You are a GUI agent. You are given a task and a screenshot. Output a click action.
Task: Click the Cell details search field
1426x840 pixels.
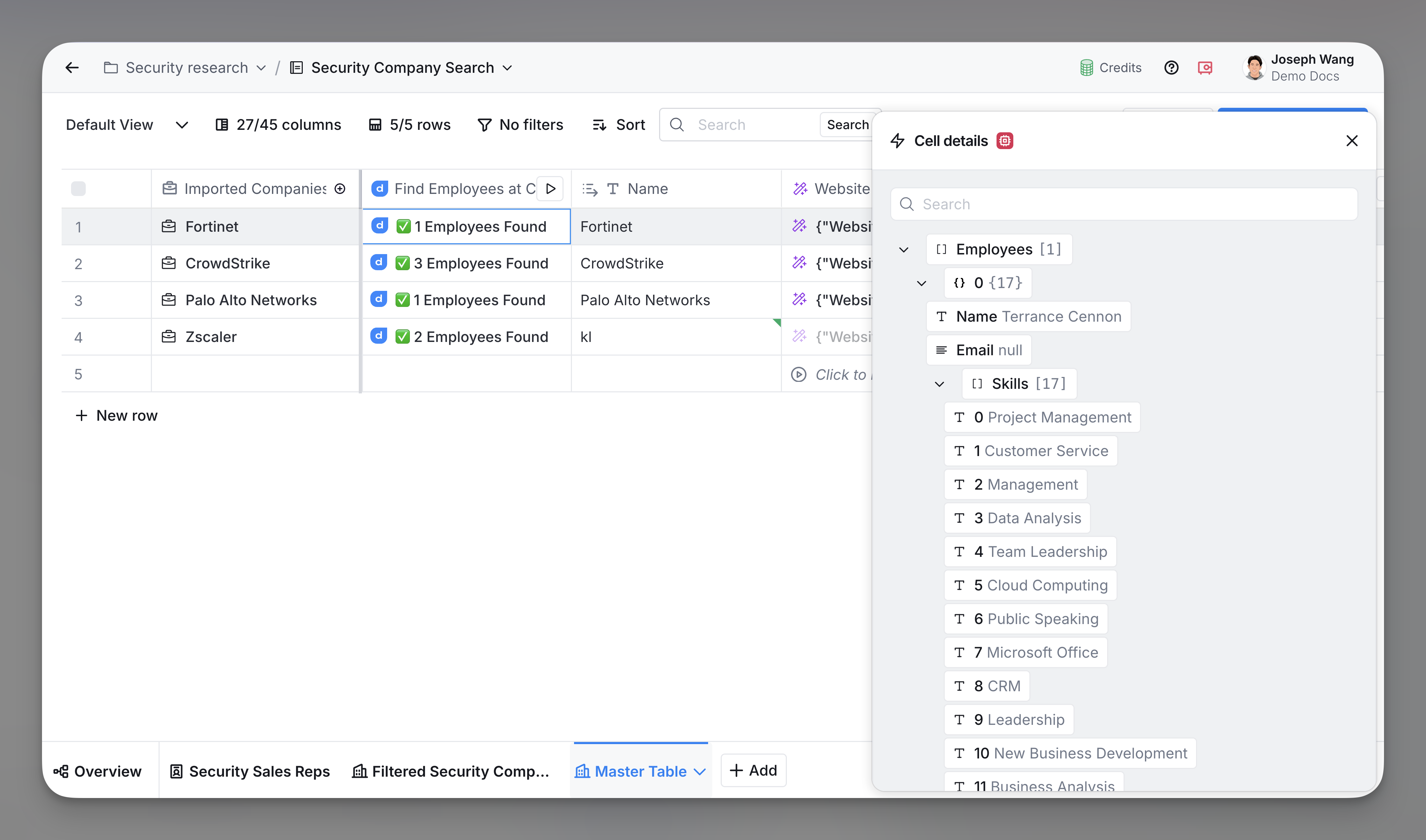pos(1123,204)
